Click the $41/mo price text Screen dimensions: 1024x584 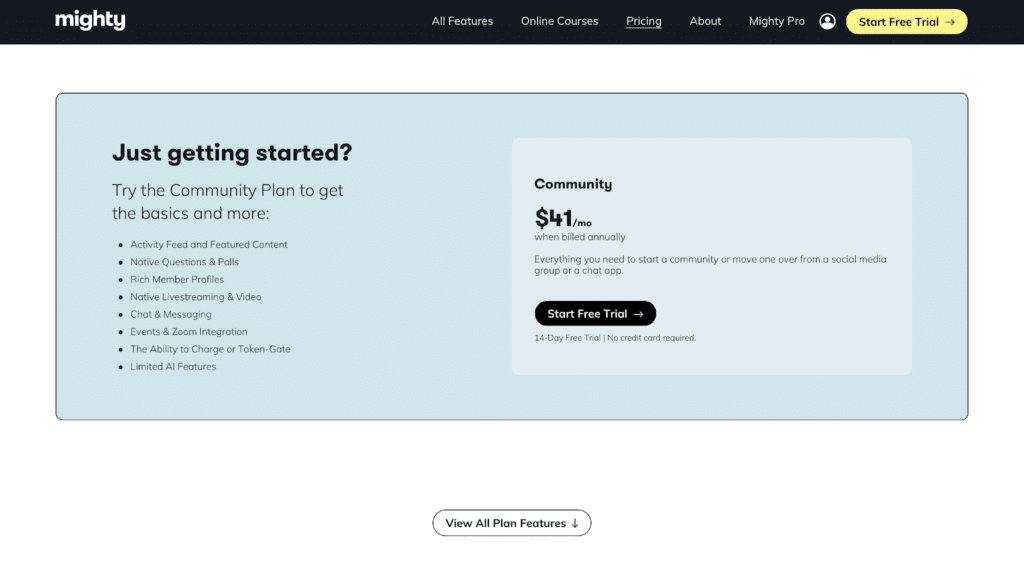[563, 218]
